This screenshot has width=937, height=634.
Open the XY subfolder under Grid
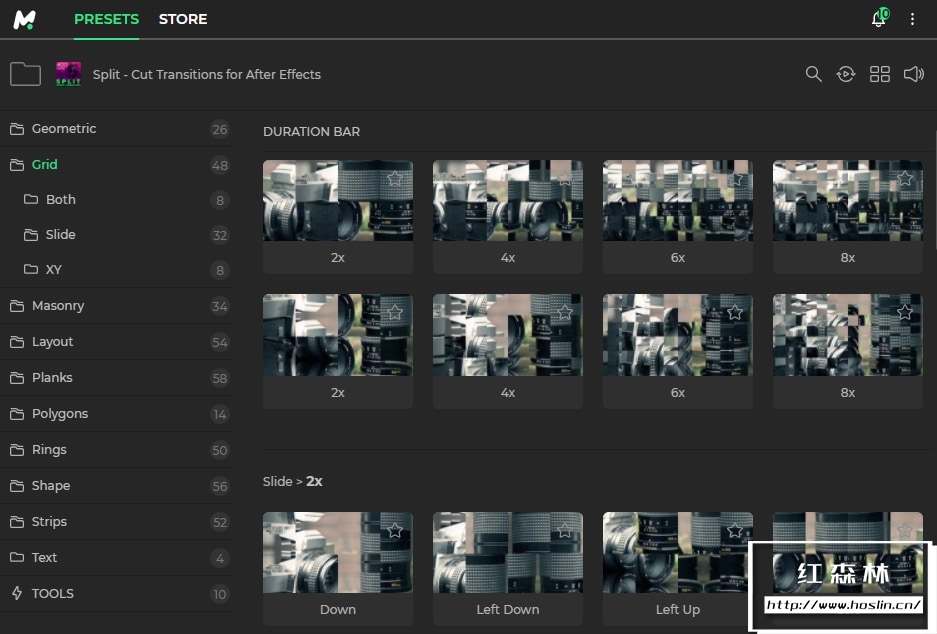(x=117, y=269)
